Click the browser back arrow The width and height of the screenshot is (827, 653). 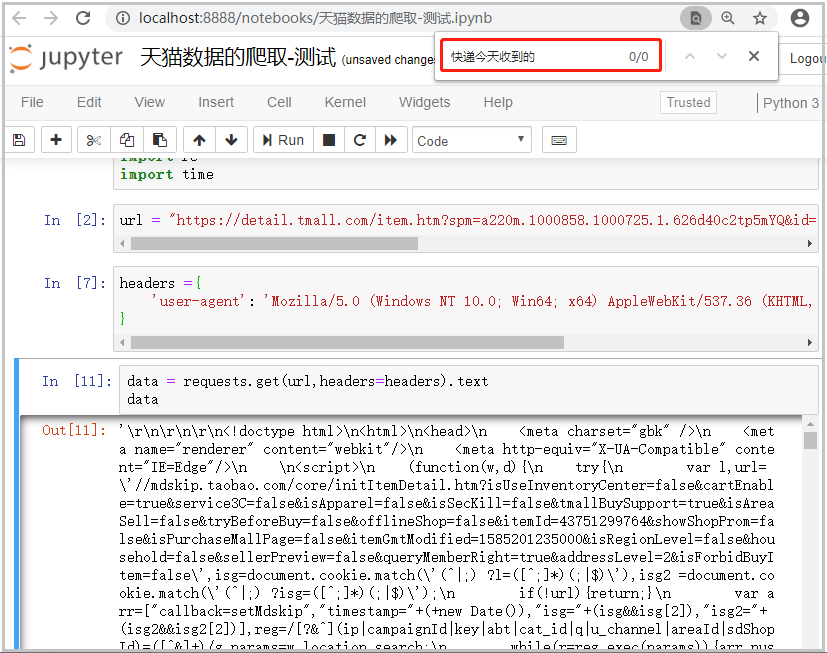point(19,18)
